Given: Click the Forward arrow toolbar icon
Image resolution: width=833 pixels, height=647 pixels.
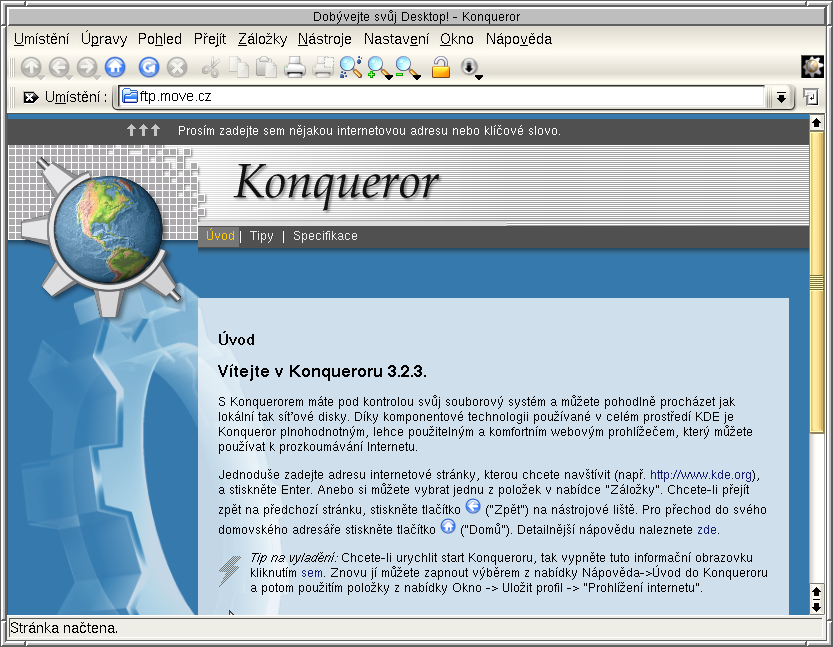Looking at the screenshot, I should pyautogui.click(x=87, y=67).
